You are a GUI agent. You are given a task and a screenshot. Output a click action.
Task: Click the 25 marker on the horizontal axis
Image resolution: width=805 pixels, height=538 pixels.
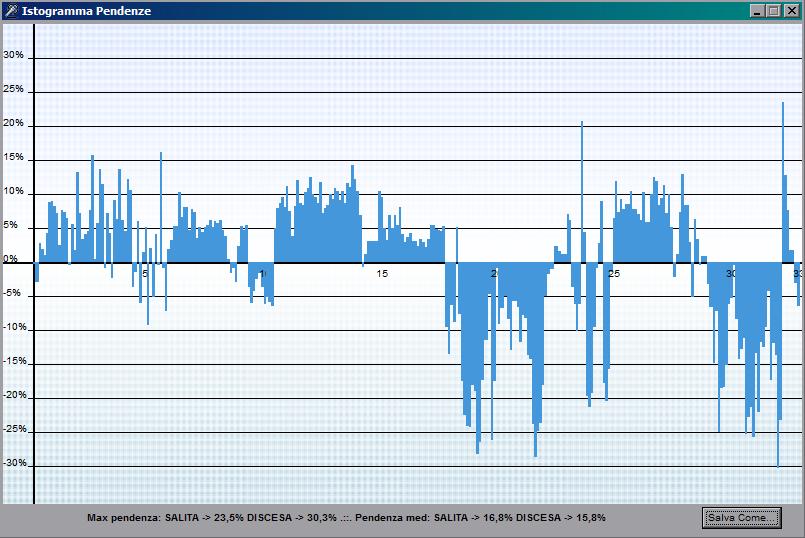pyautogui.click(x=614, y=273)
